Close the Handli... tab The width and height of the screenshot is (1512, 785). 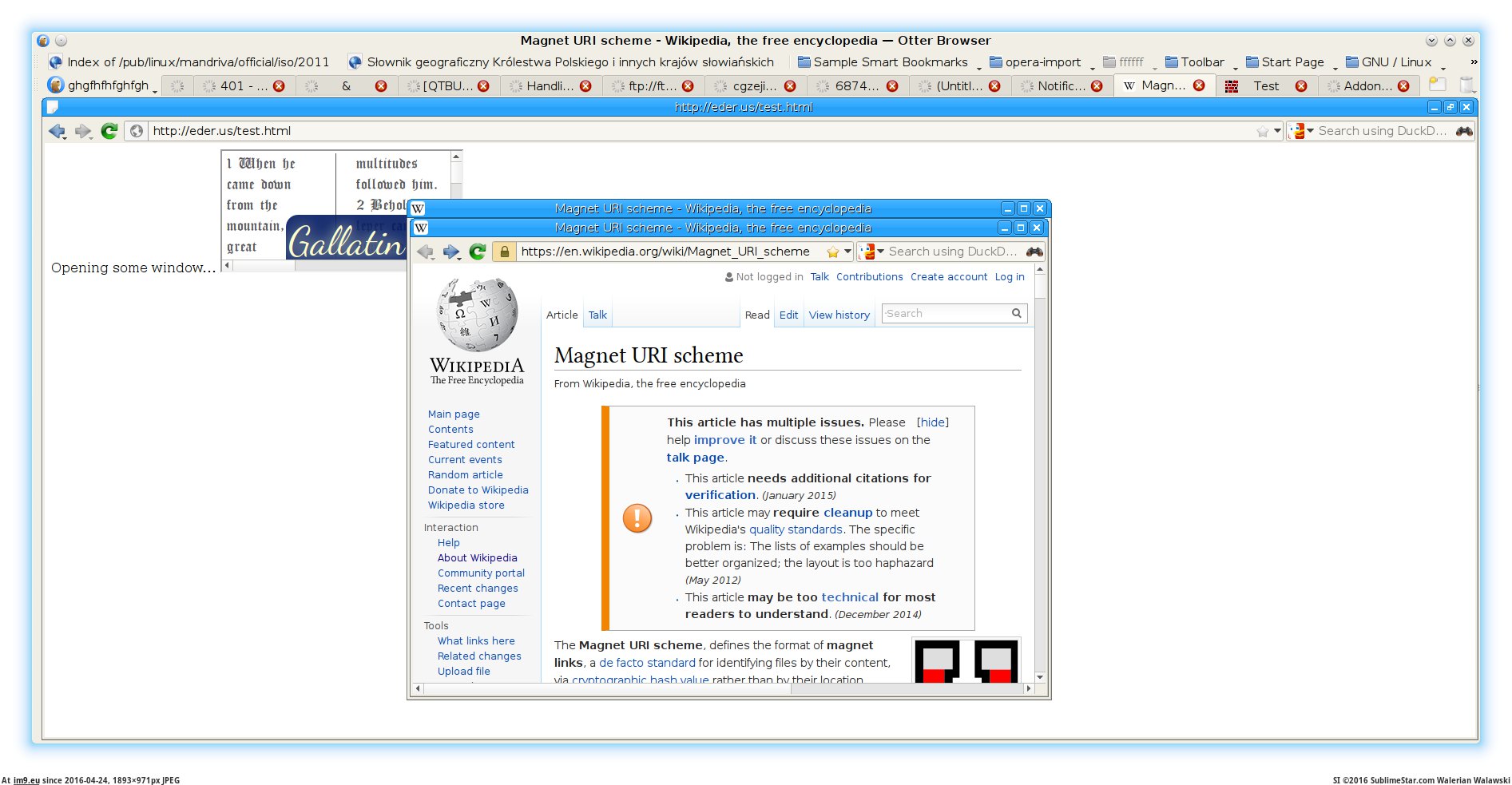(x=585, y=86)
